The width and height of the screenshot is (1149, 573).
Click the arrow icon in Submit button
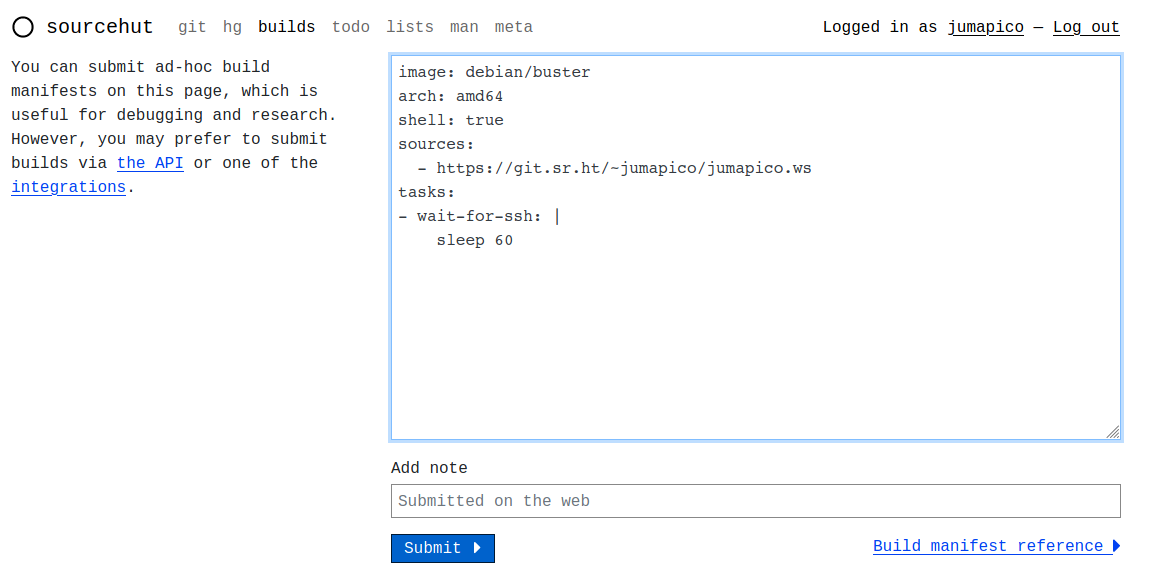point(477,548)
